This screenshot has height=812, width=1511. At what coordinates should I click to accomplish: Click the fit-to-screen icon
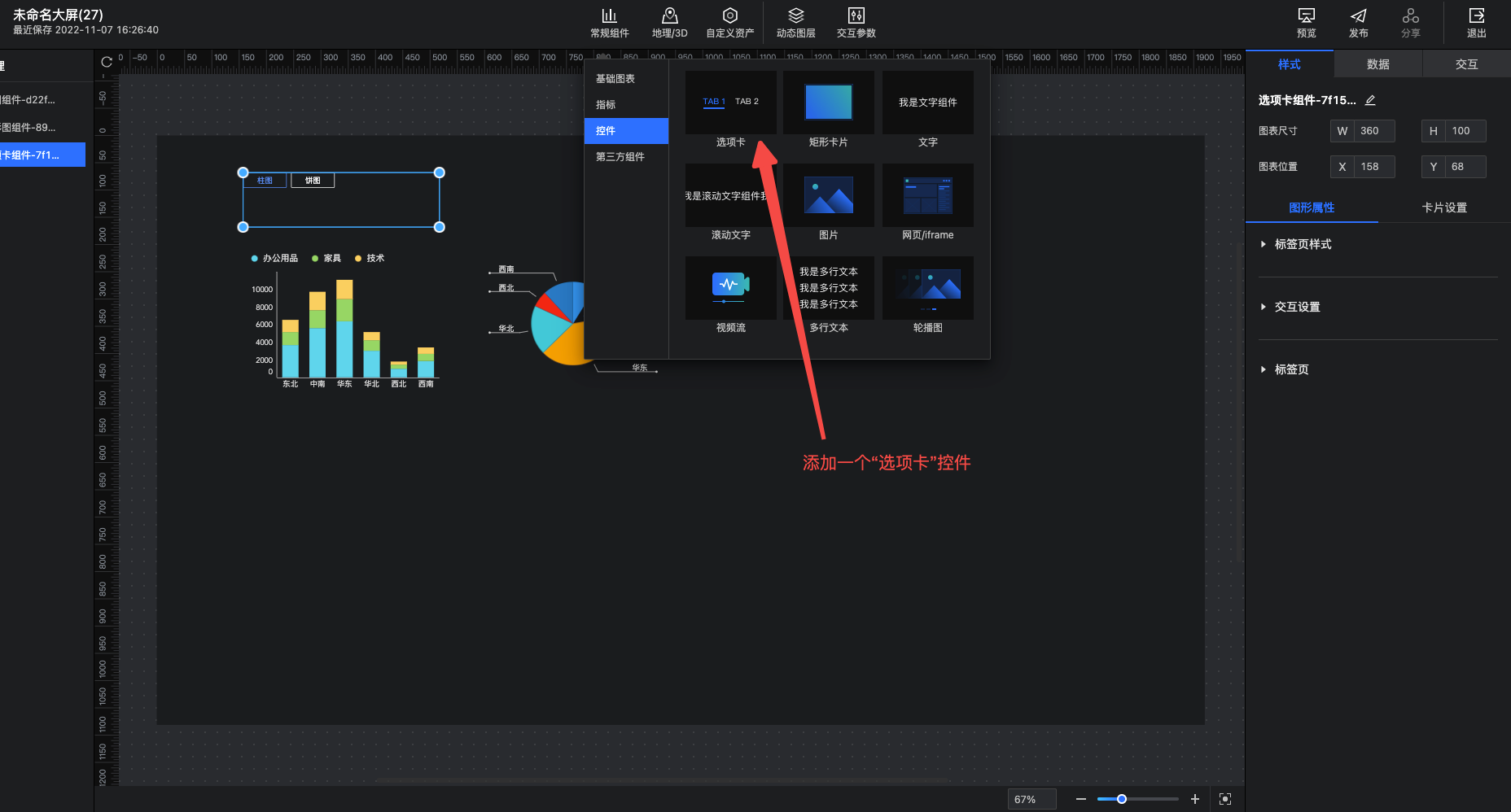pos(1225,799)
